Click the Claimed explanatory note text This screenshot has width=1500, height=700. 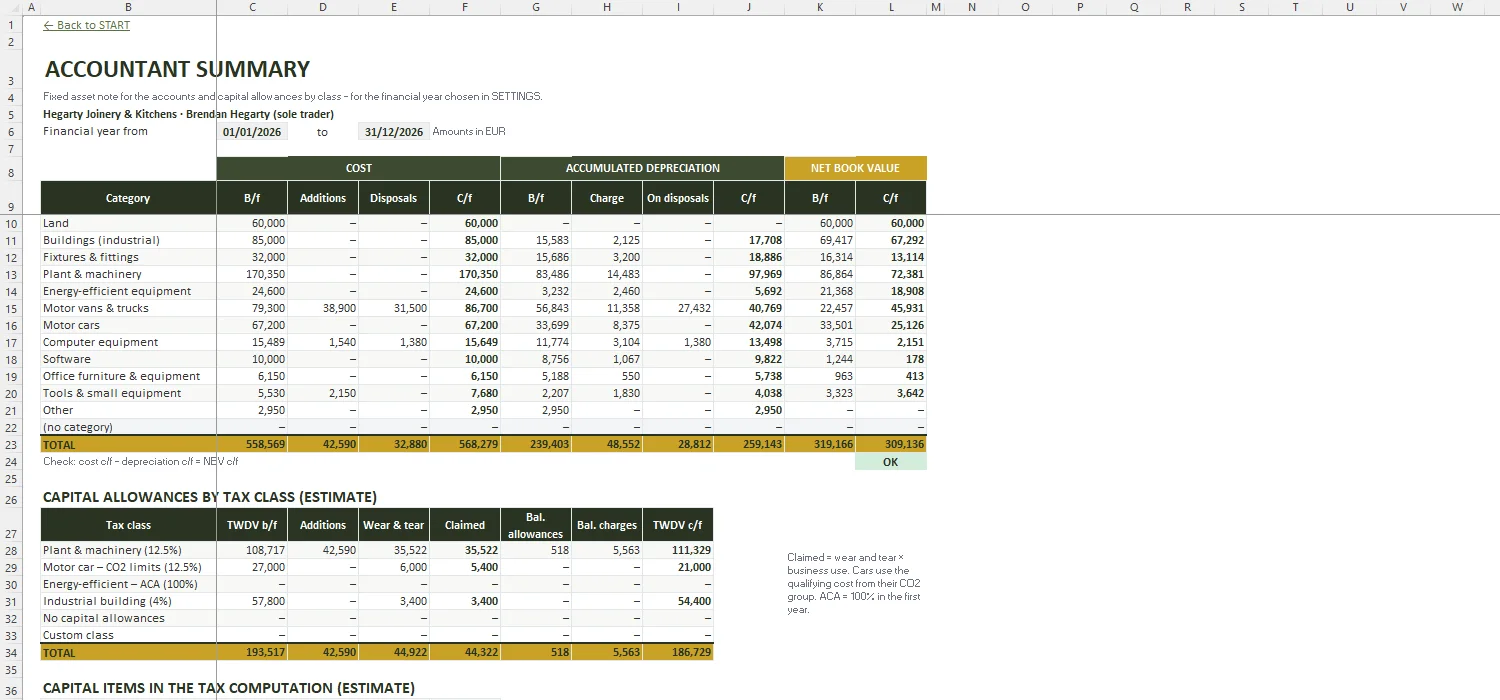point(854,584)
